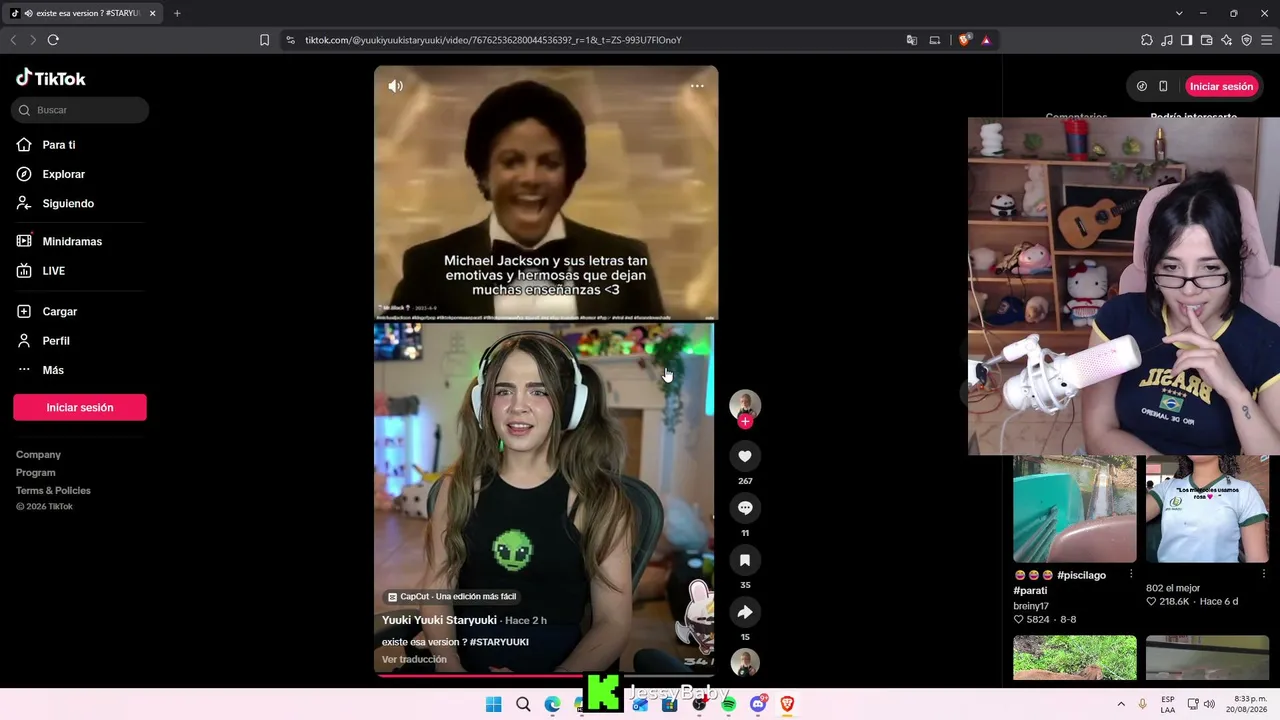Toggle the browser sidebar panel
Viewport: 1280px width, 720px height.
pos(1186,40)
